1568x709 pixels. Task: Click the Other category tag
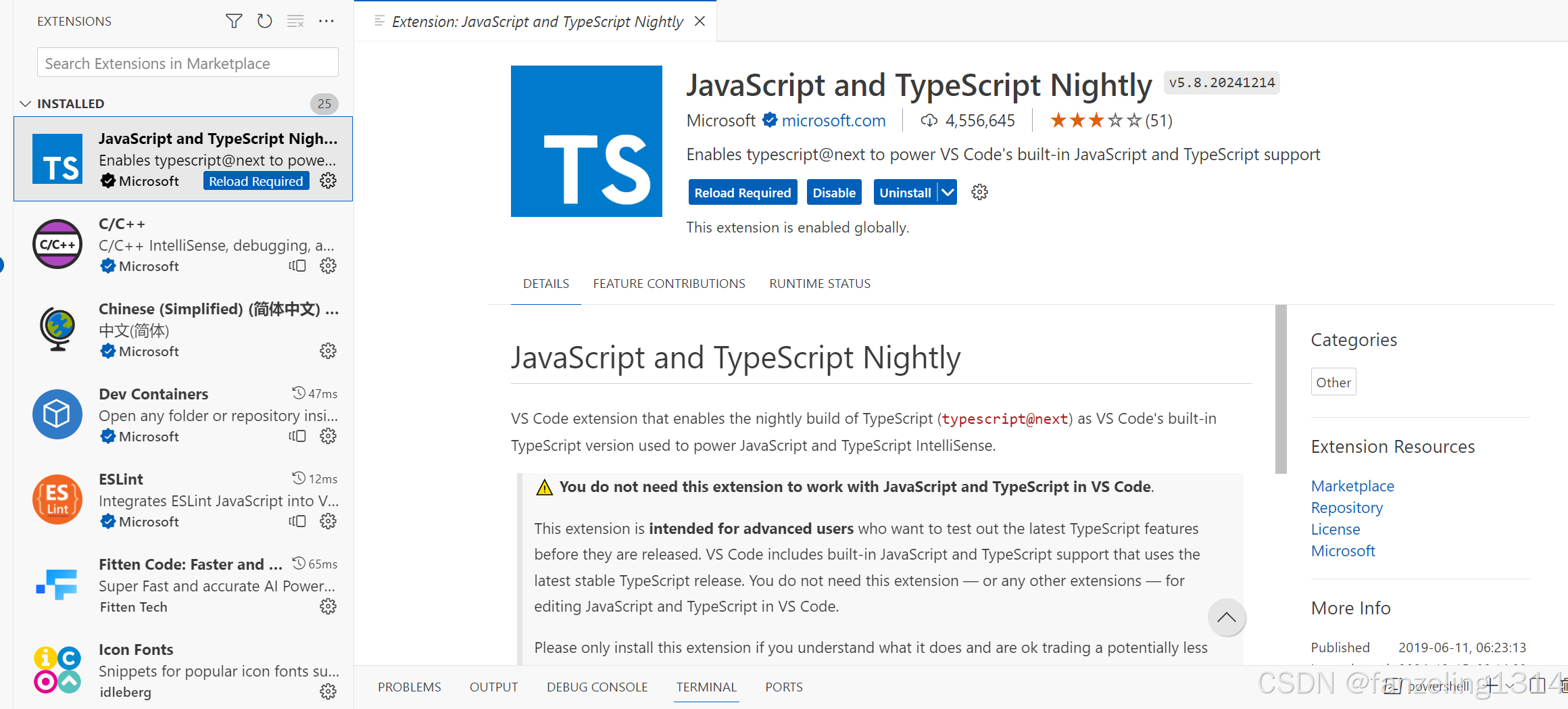tap(1333, 382)
